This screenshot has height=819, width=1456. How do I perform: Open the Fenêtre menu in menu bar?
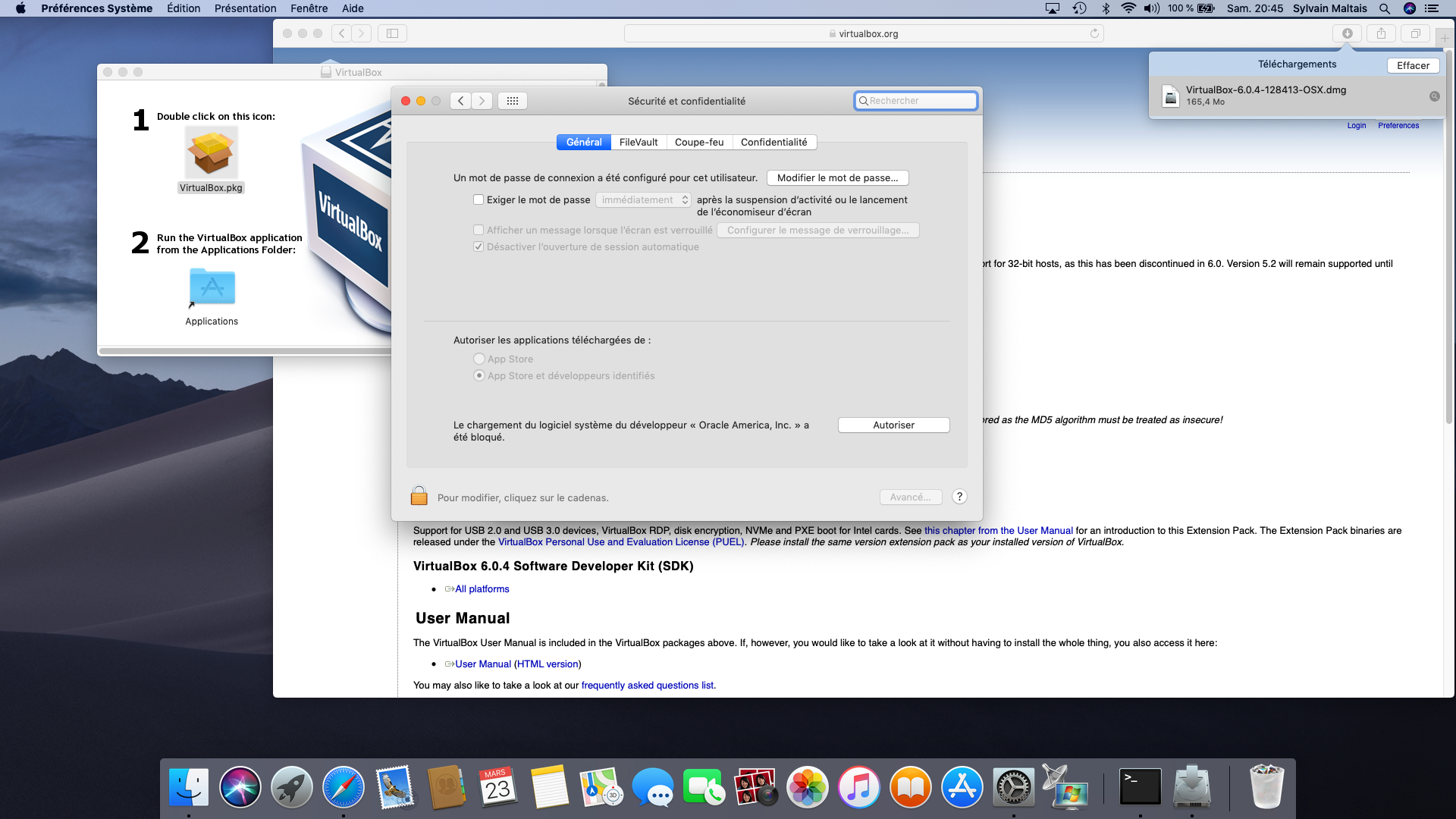[x=309, y=8]
